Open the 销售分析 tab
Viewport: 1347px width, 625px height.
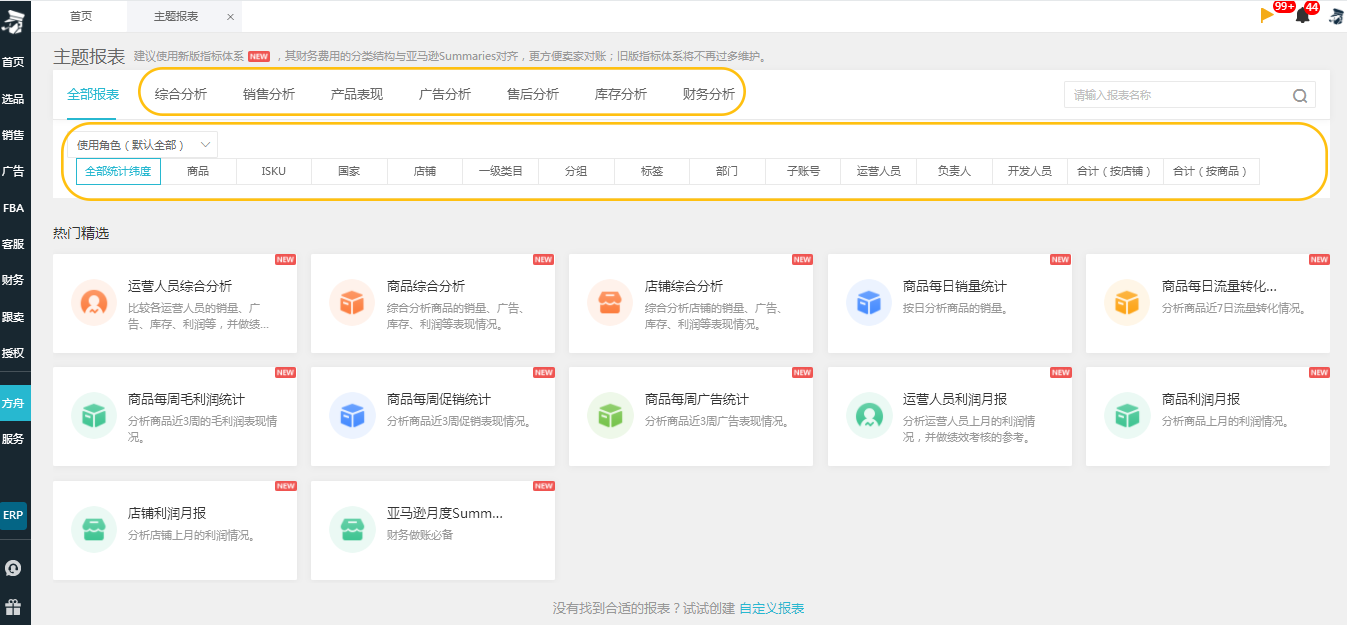click(269, 95)
